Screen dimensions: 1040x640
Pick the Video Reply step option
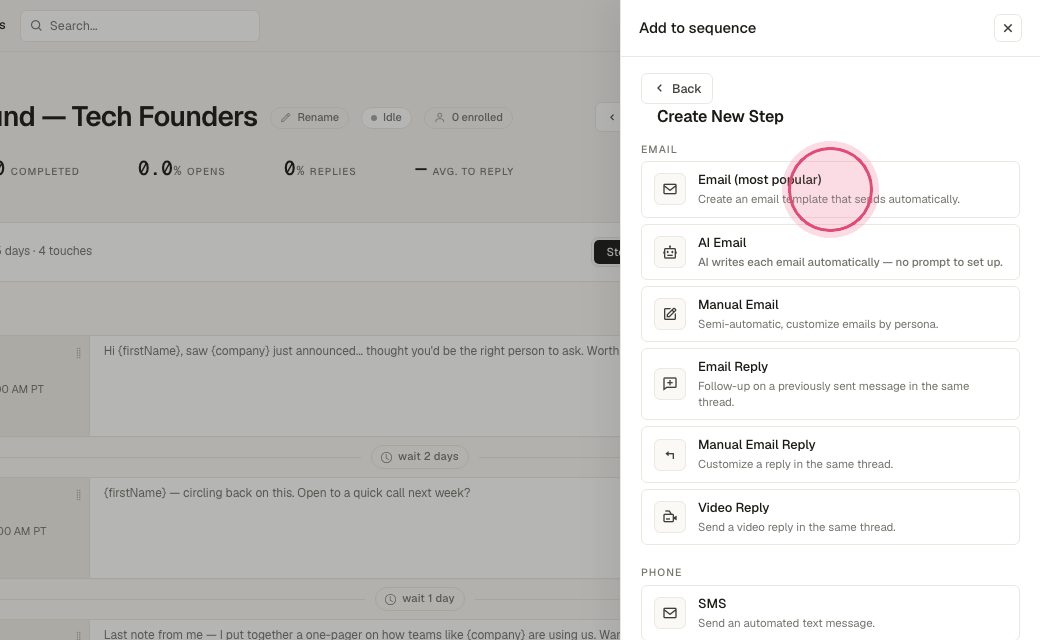click(x=830, y=517)
